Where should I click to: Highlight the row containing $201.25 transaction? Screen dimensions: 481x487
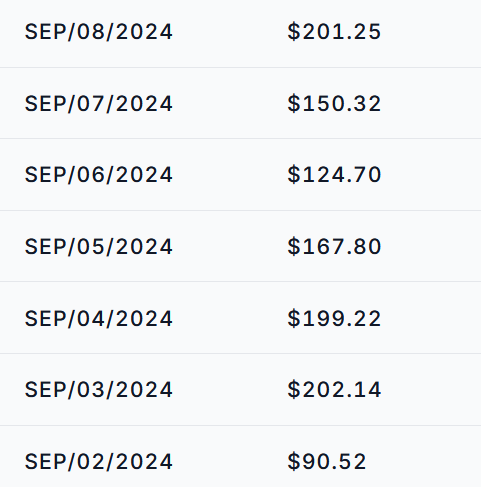click(x=240, y=33)
